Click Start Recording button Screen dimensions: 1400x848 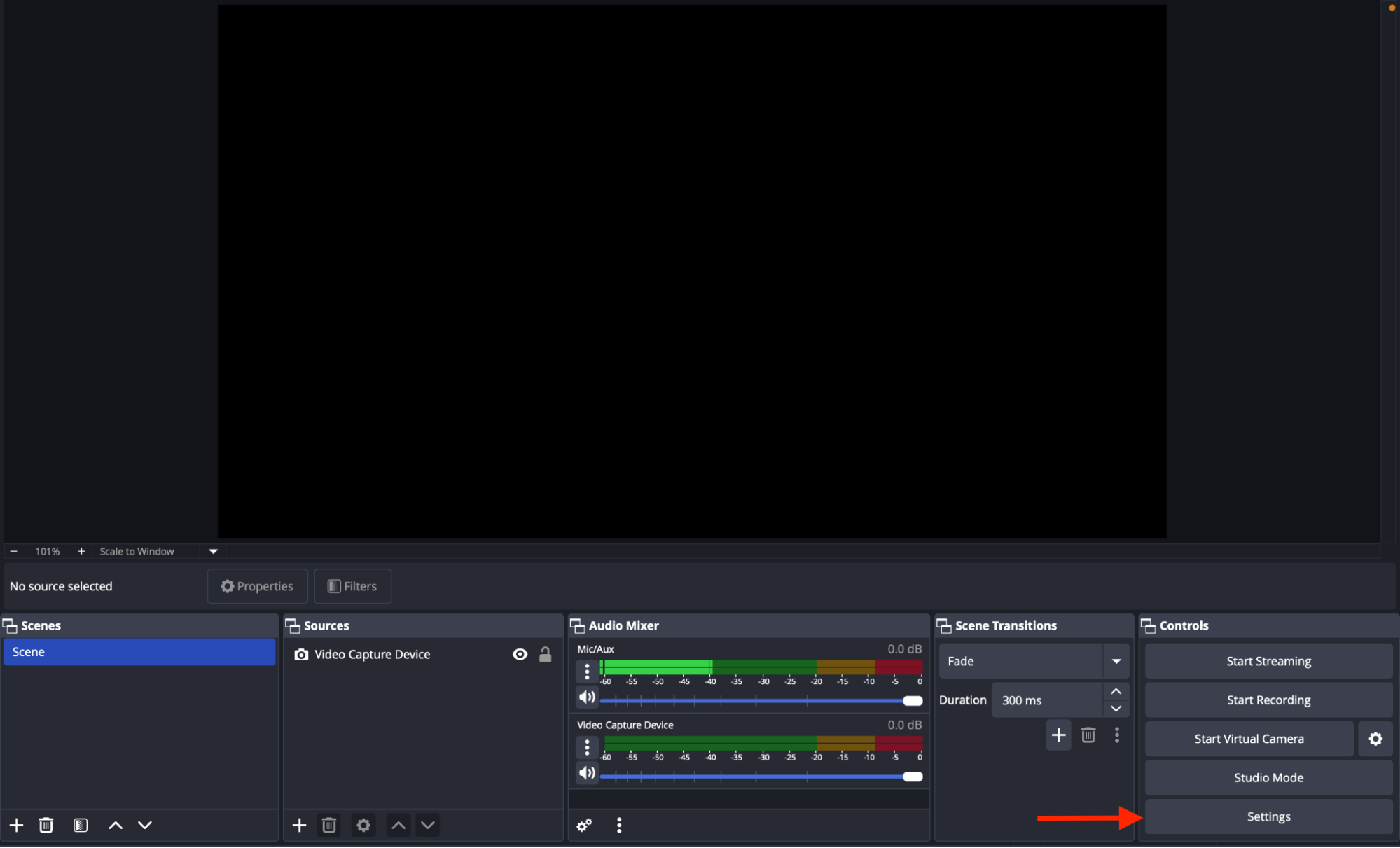[x=1268, y=700]
